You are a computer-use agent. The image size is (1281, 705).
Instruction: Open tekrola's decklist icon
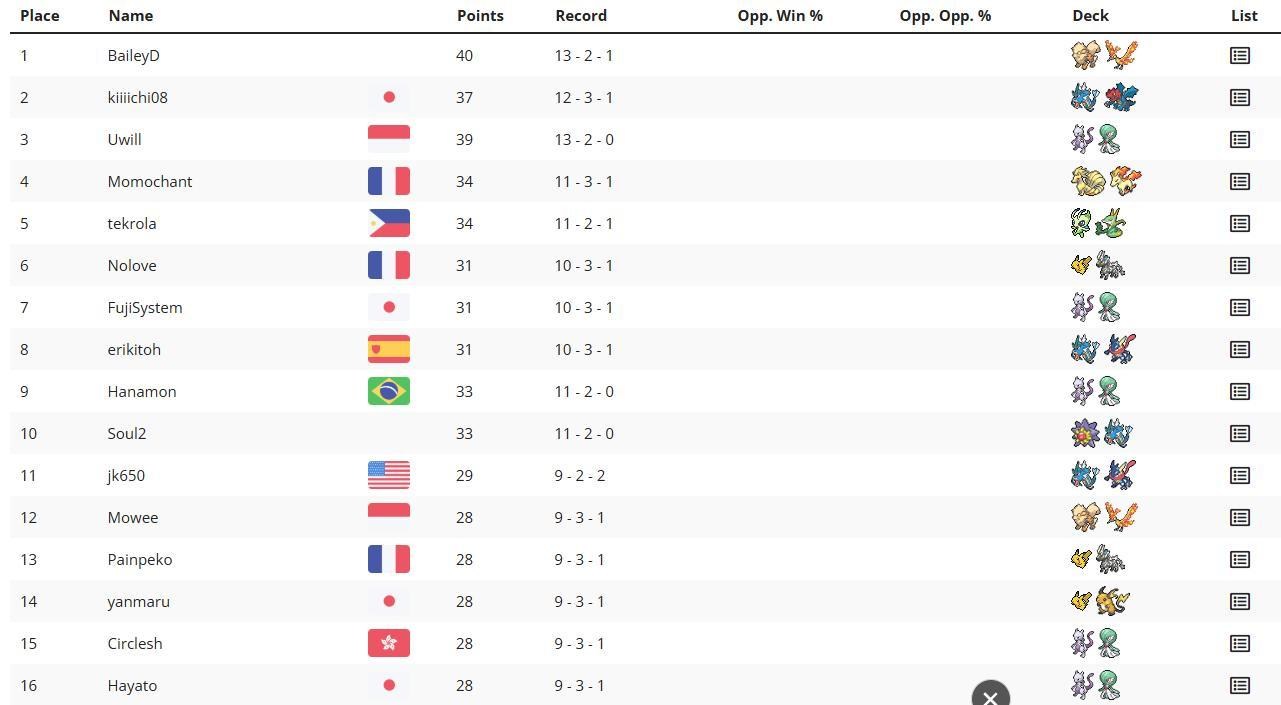(x=1240, y=224)
